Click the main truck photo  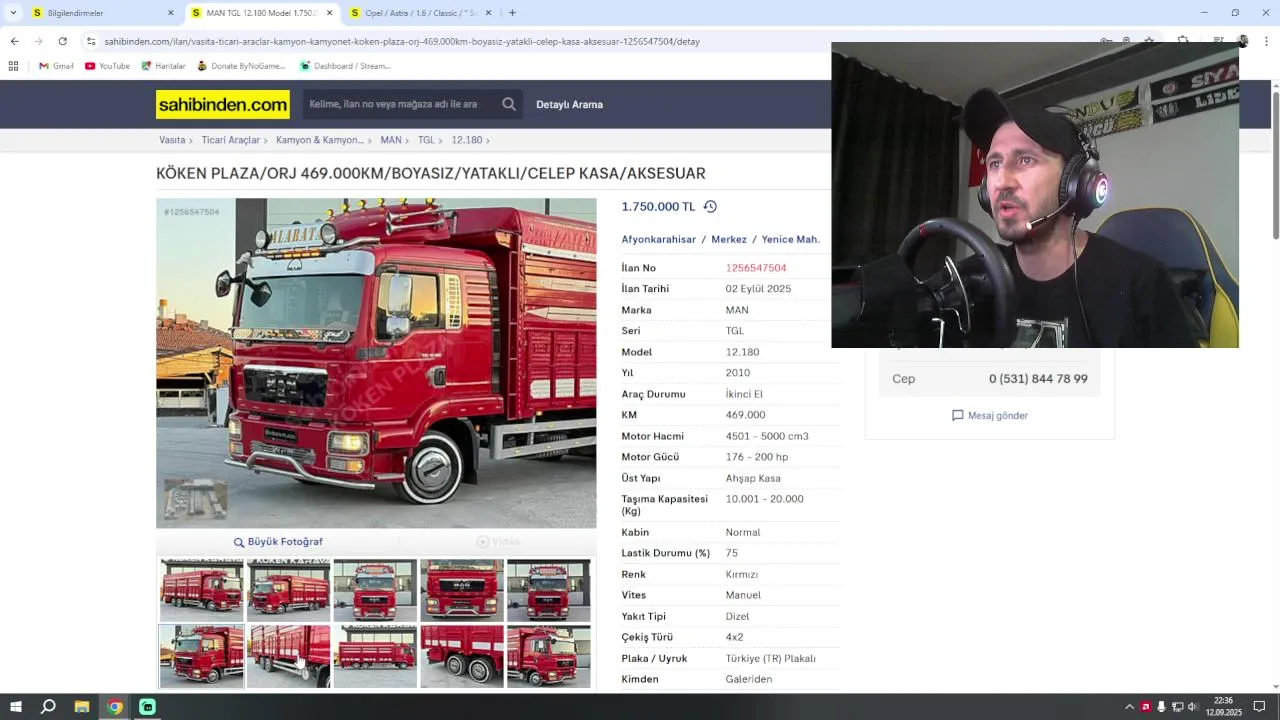pos(376,363)
